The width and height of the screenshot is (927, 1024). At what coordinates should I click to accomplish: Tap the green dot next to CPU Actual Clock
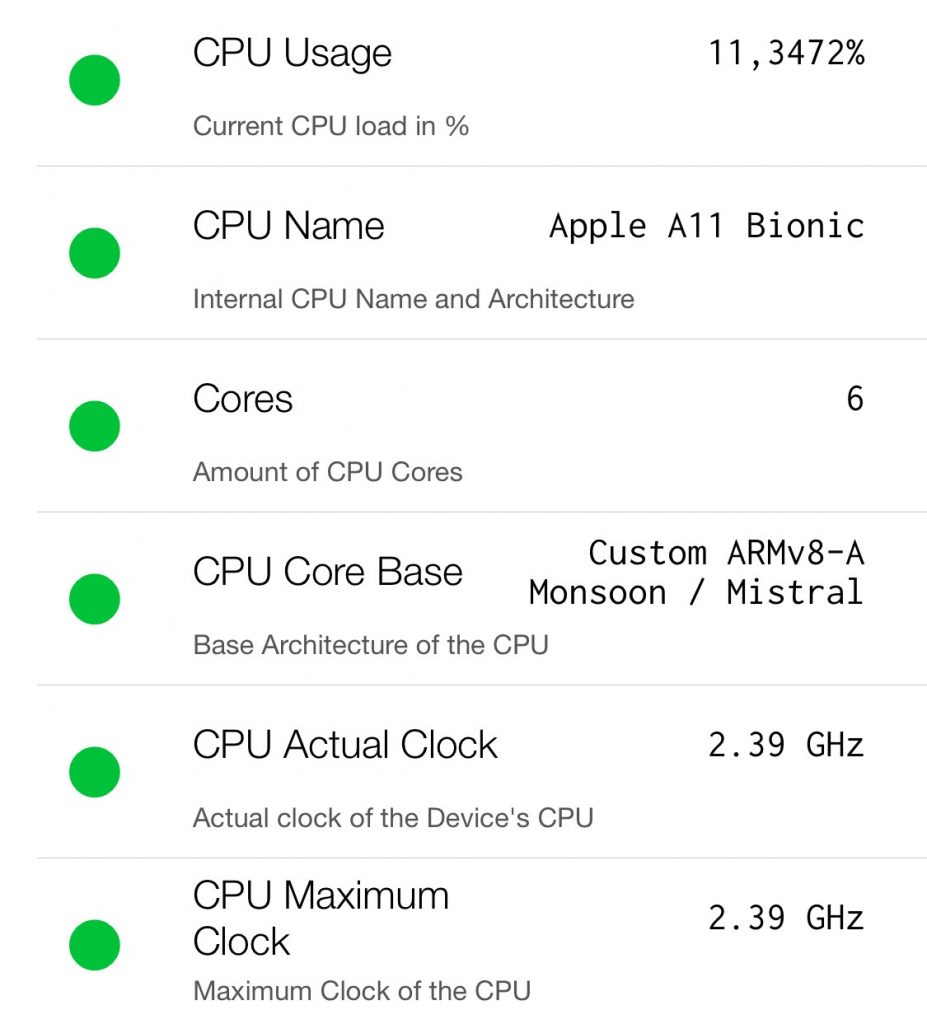(x=94, y=773)
